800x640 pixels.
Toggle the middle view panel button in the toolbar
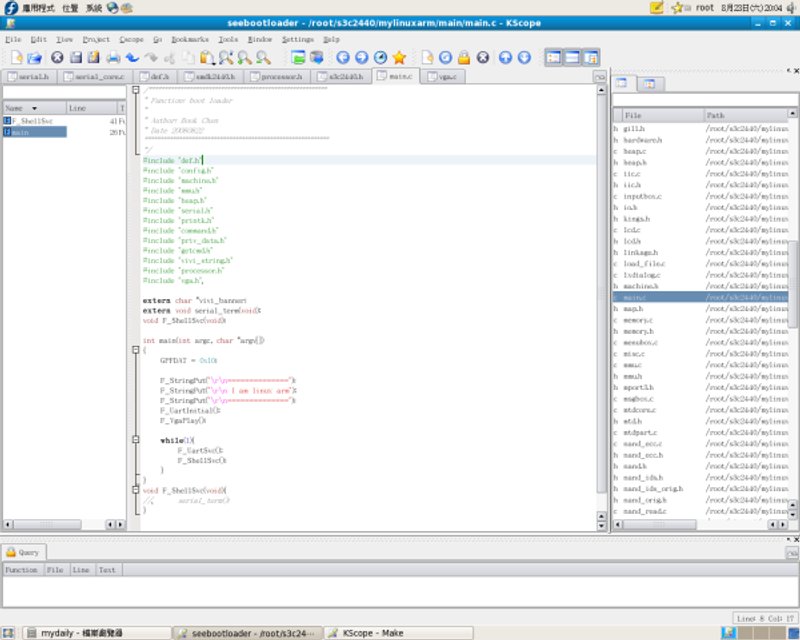coord(572,58)
